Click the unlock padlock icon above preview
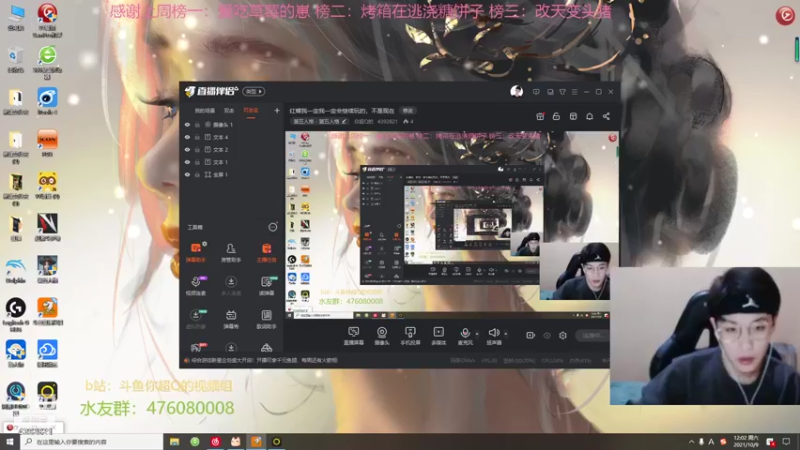The height and width of the screenshot is (450, 800). (x=556, y=116)
